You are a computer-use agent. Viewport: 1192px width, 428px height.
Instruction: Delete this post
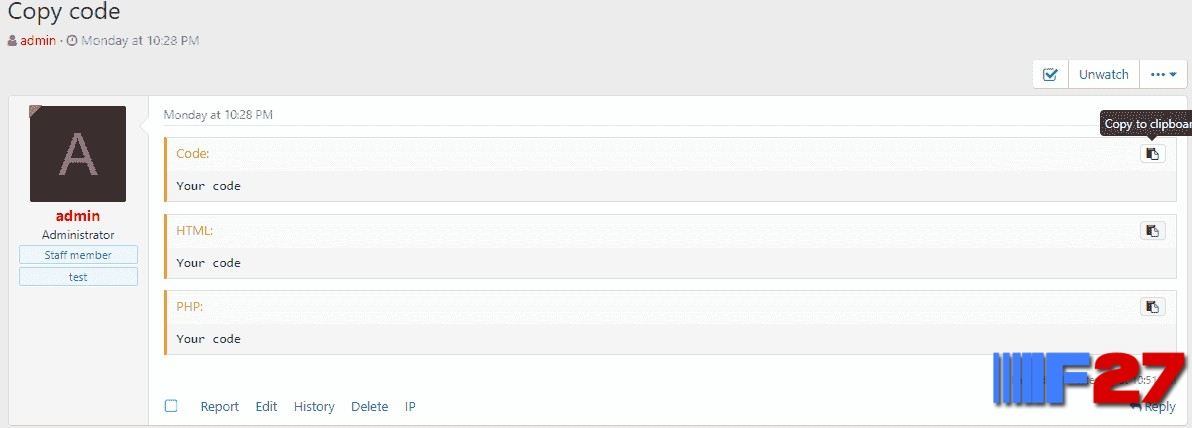pos(369,406)
